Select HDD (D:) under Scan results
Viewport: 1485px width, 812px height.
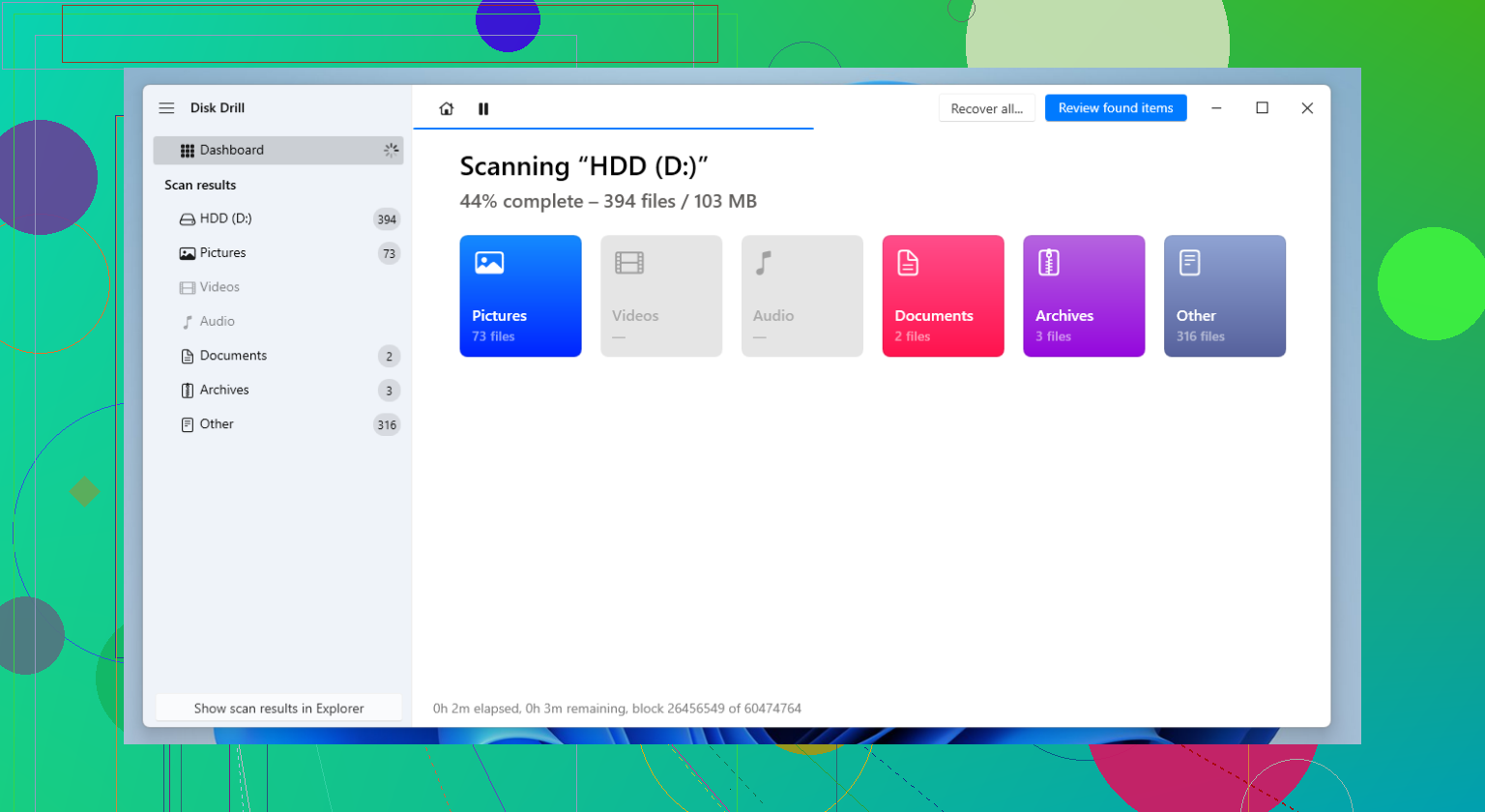tap(278, 219)
